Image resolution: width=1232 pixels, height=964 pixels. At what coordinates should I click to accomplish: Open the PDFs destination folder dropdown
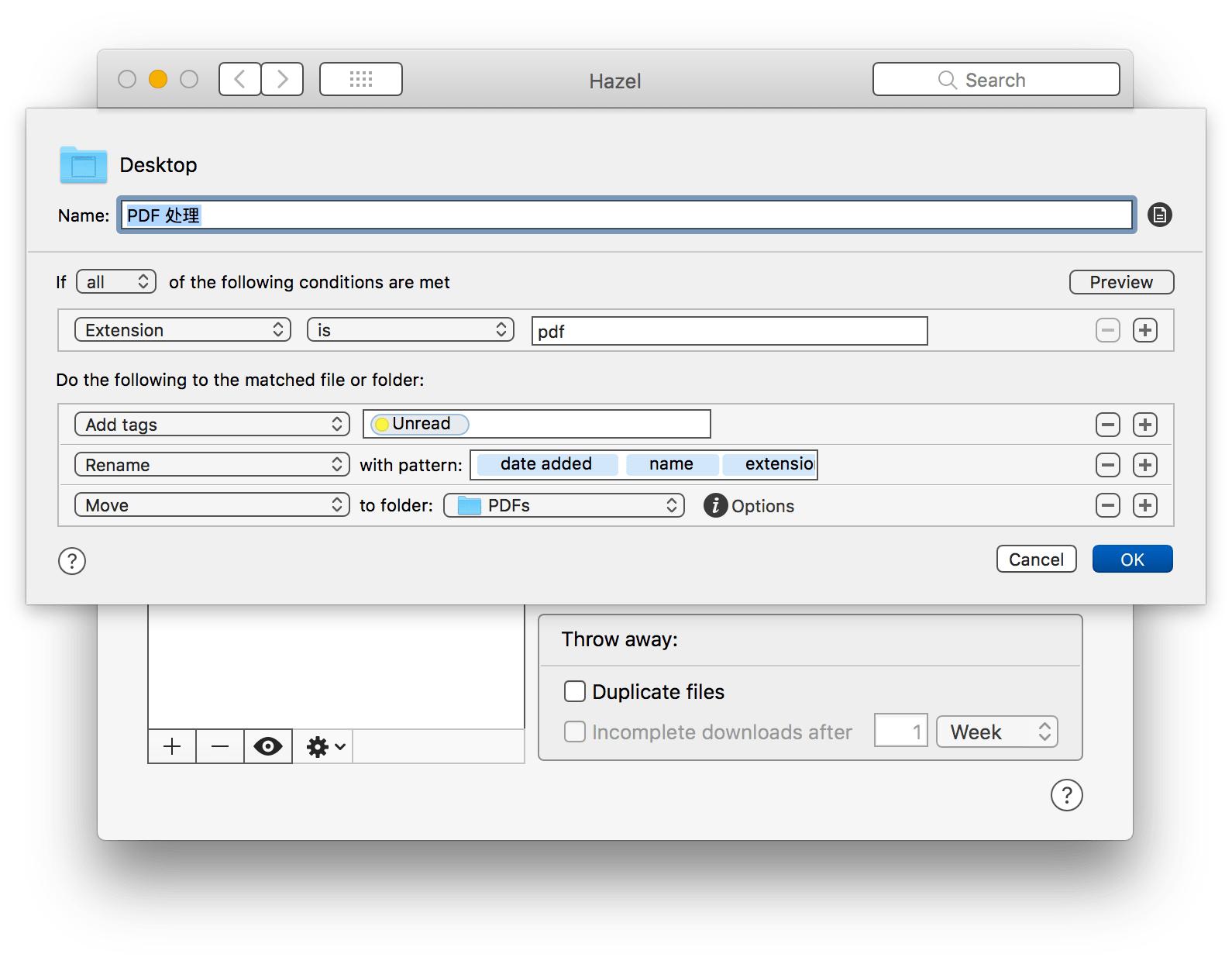564,505
